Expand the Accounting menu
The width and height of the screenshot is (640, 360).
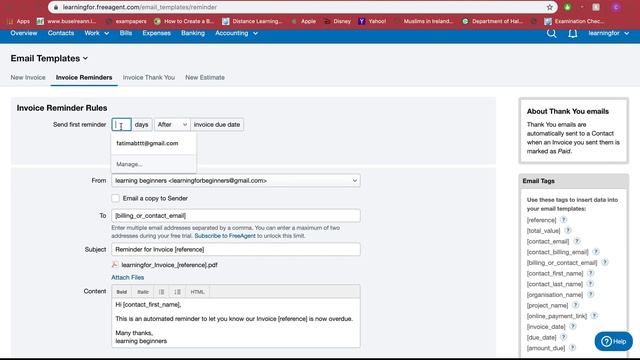(x=236, y=33)
